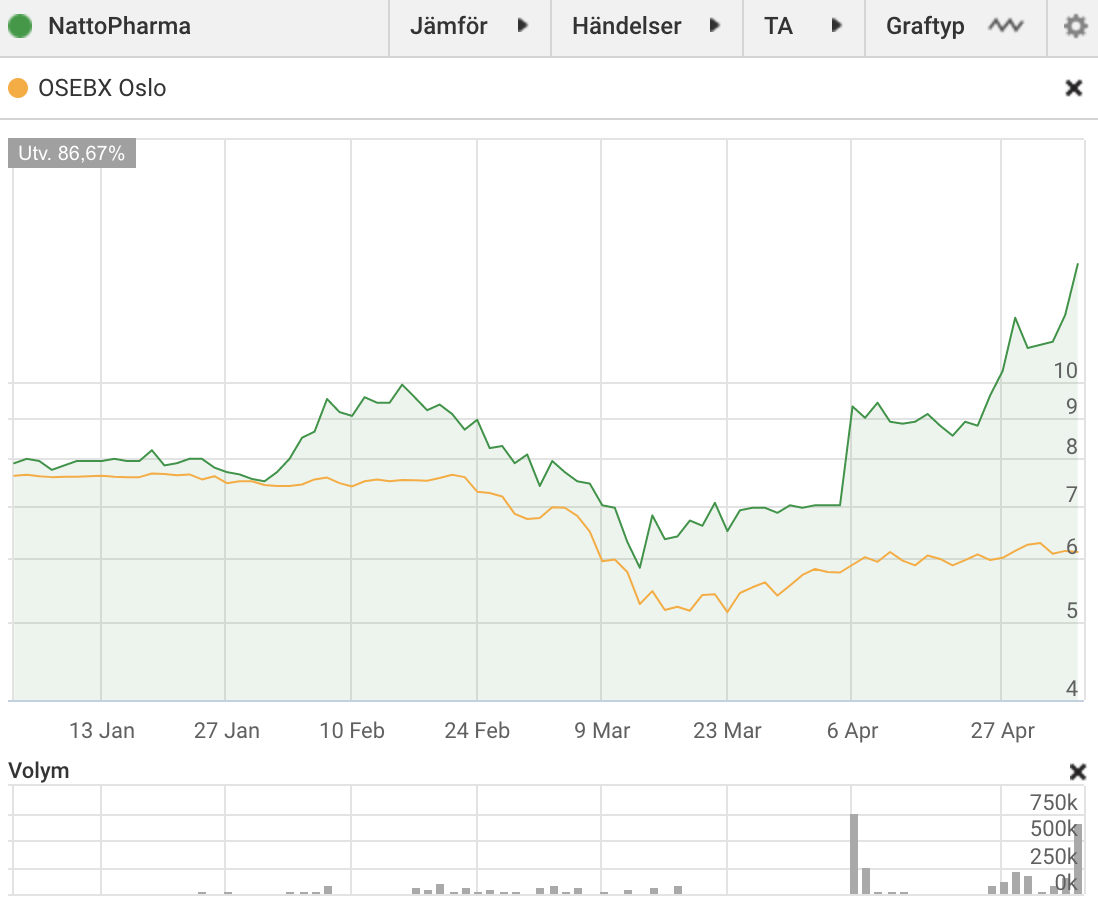Click the 750k volume axis label

click(1053, 802)
